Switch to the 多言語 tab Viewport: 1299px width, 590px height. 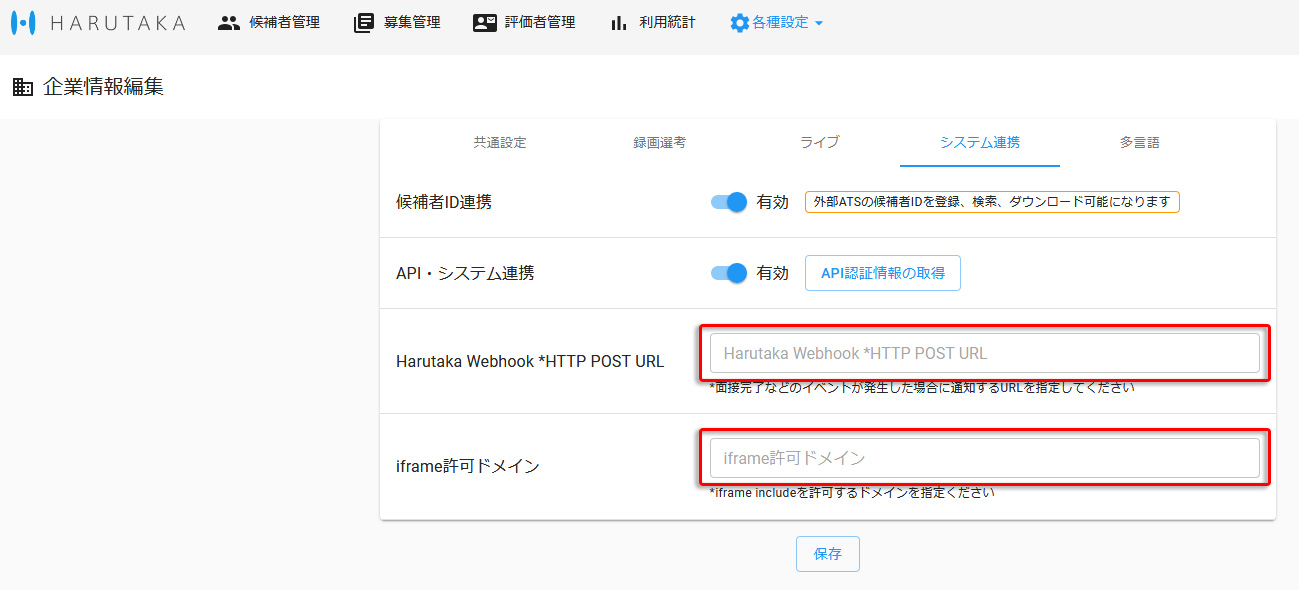pos(1139,142)
